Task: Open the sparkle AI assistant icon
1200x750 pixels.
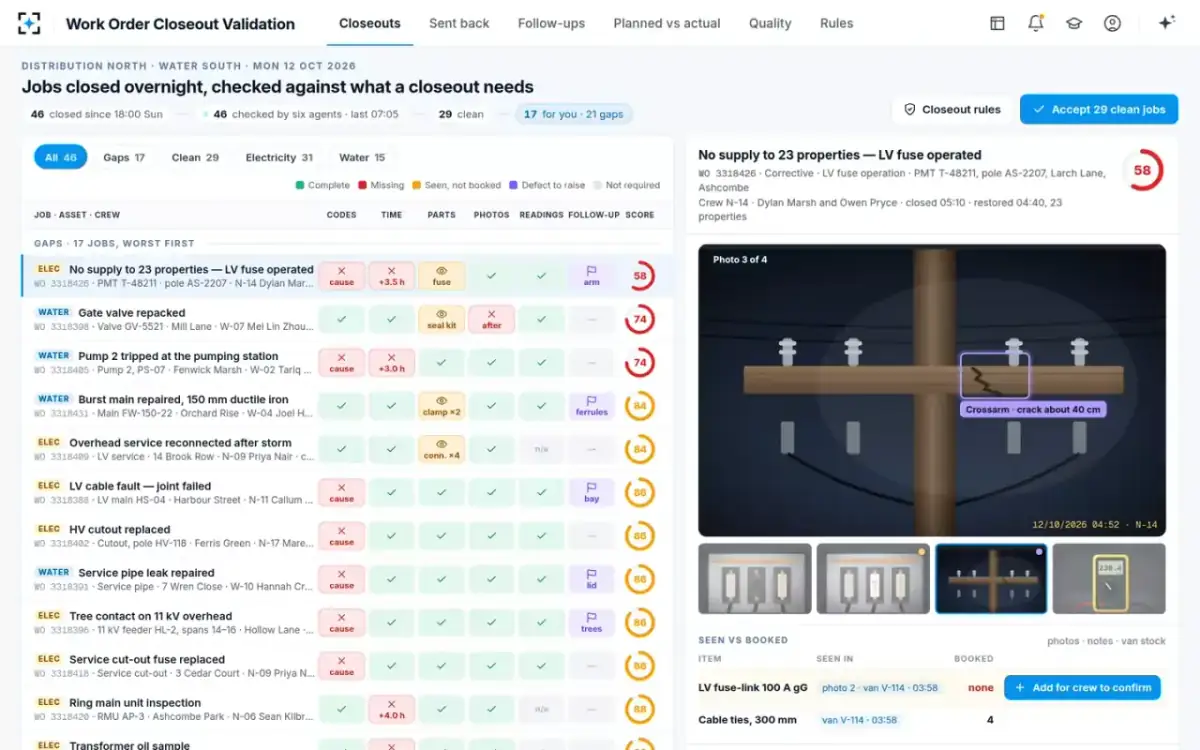Action: [x=1166, y=23]
